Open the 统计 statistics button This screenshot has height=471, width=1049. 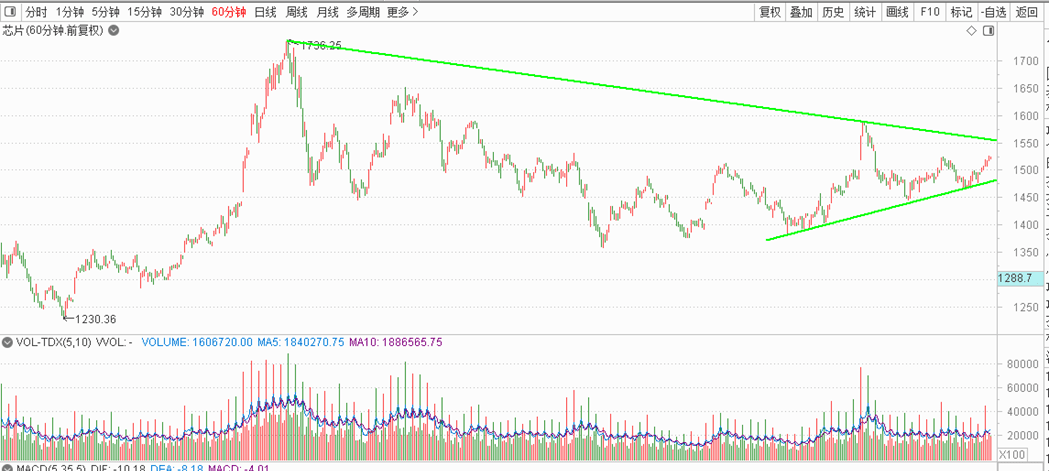point(865,11)
